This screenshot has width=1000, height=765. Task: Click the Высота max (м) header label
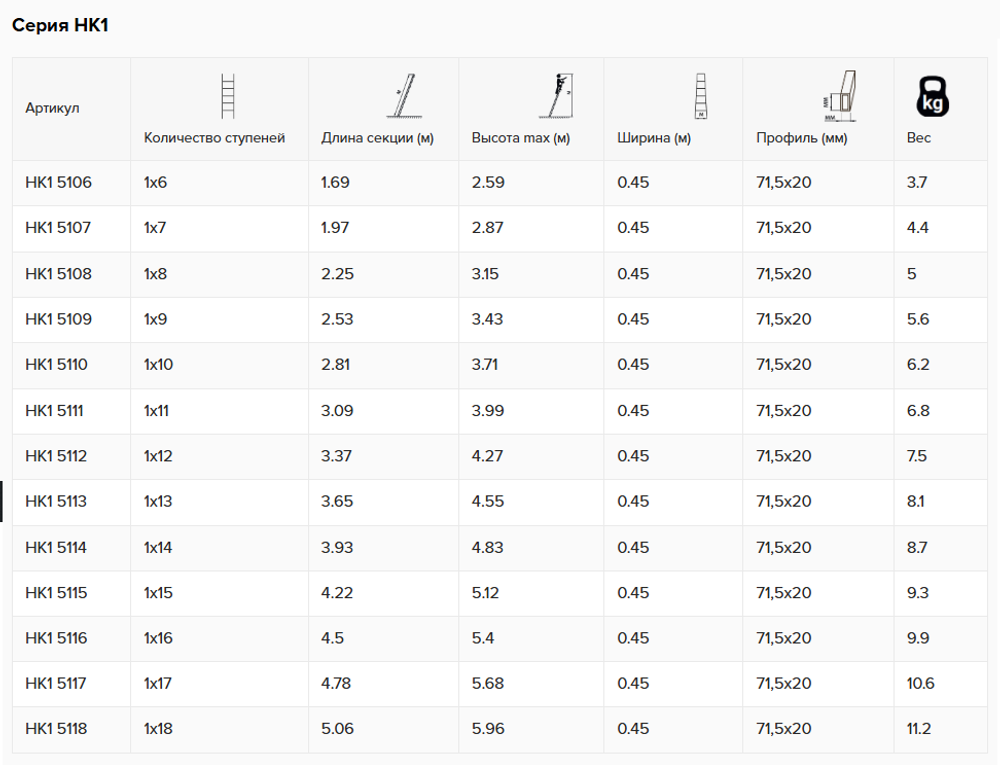pyautogui.click(x=520, y=138)
